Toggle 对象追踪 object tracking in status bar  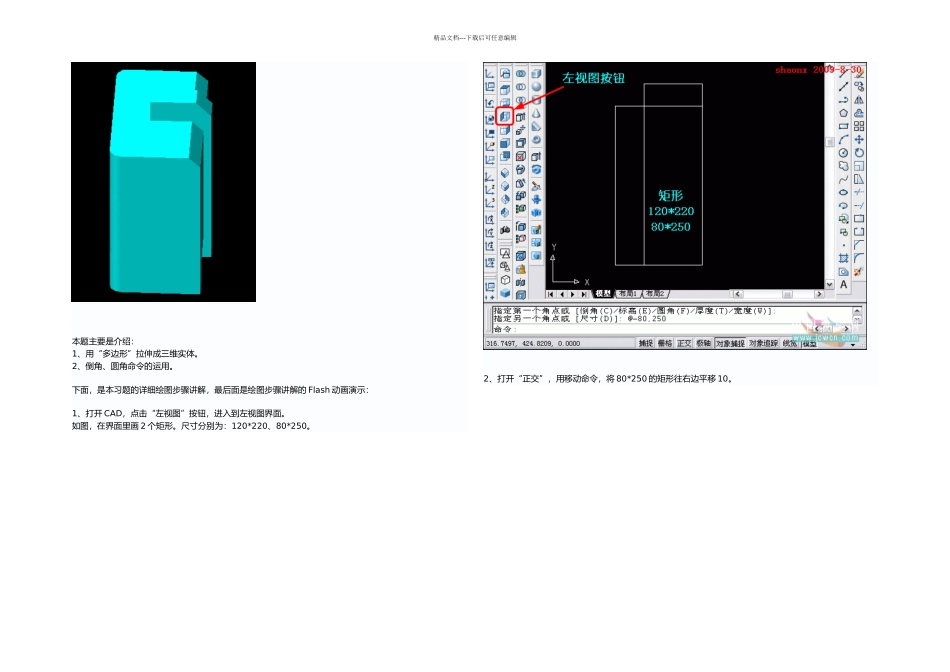[763, 344]
